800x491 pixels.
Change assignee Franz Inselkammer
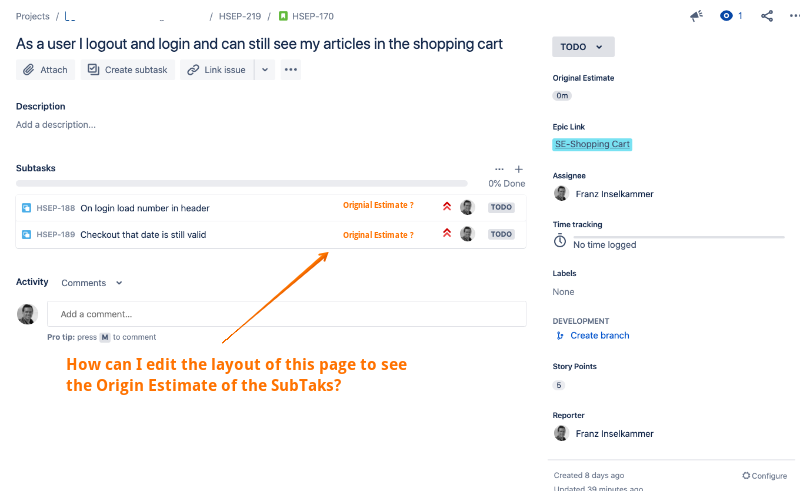pyautogui.click(x=614, y=194)
